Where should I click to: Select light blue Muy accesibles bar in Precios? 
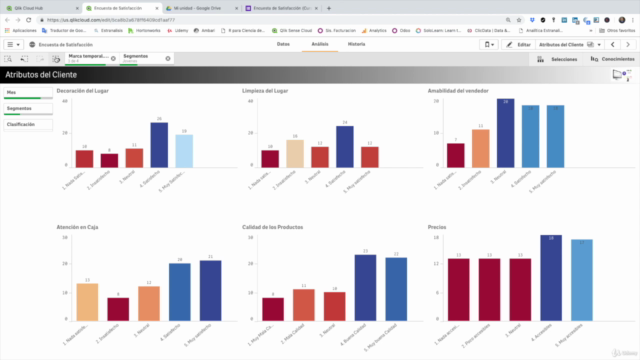point(582,280)
